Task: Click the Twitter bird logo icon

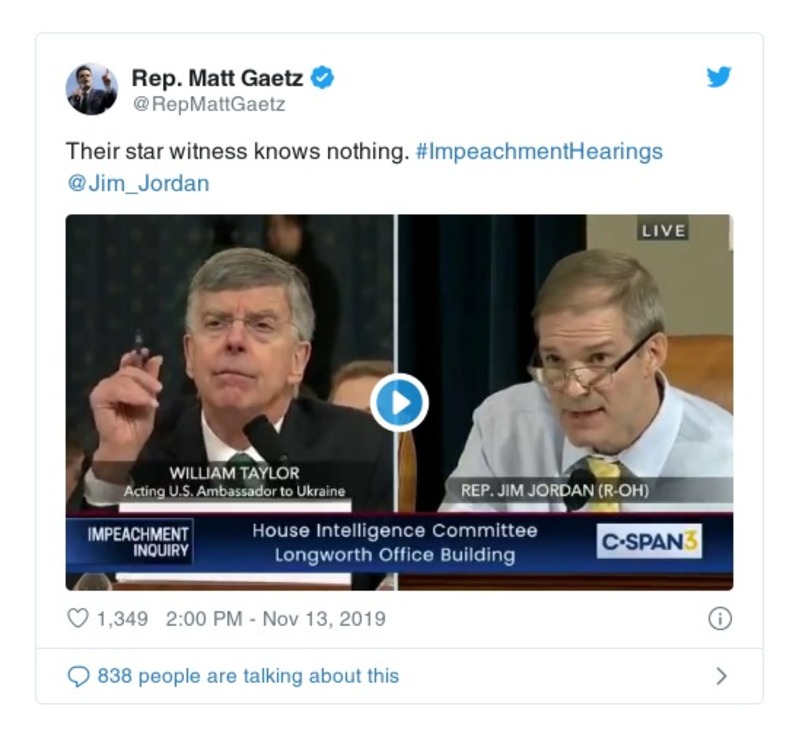Action: click(x=718, y=77)
